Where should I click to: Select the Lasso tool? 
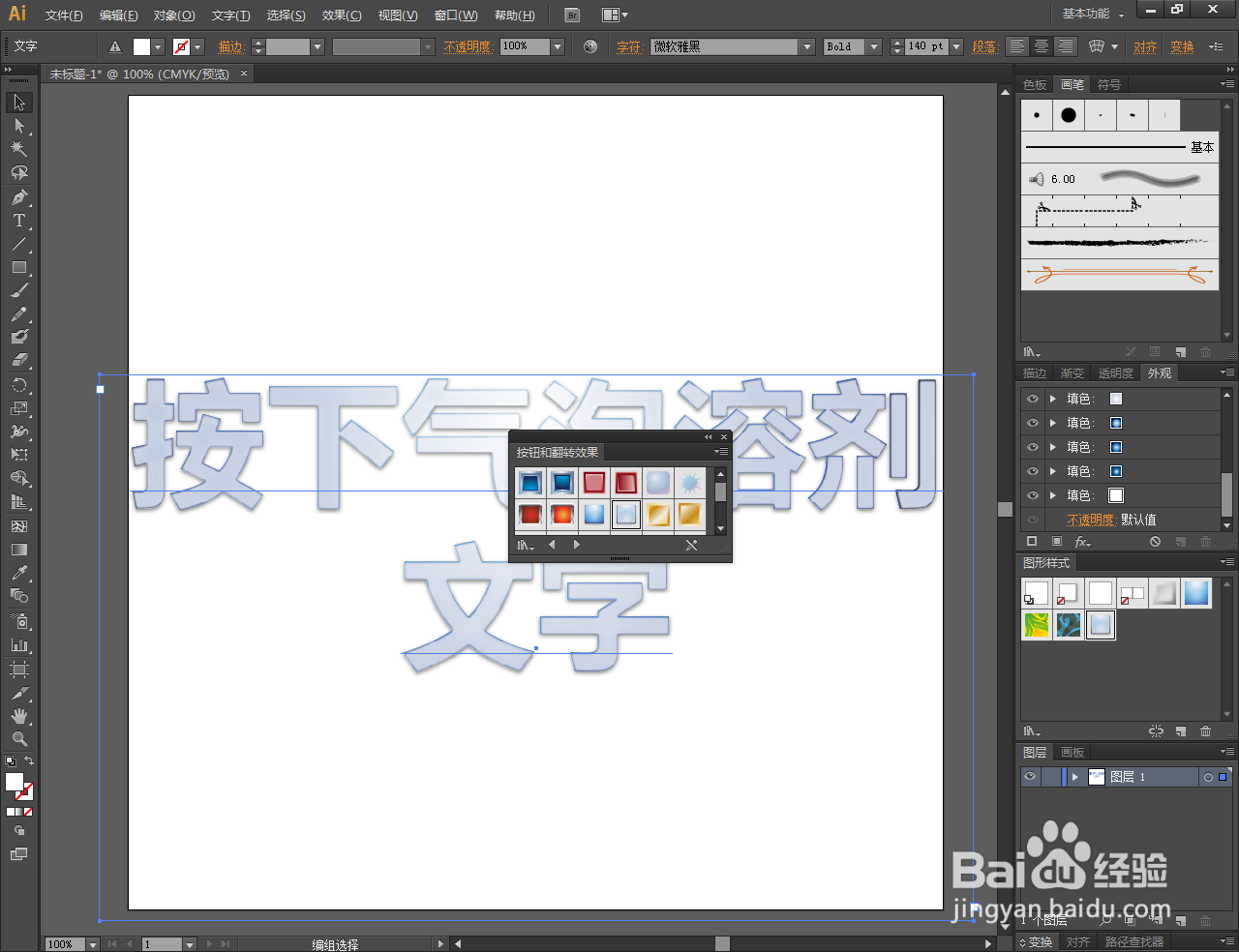[x=19, y=172]
